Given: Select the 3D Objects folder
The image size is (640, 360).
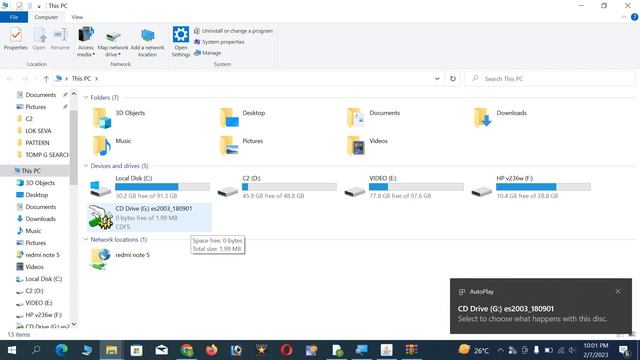Looking at the screenshot, I should [118, 118].
